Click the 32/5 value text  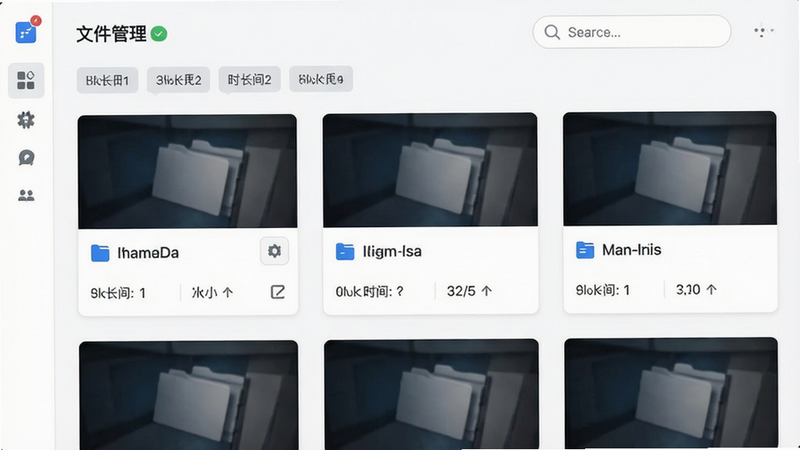[461, 291]
